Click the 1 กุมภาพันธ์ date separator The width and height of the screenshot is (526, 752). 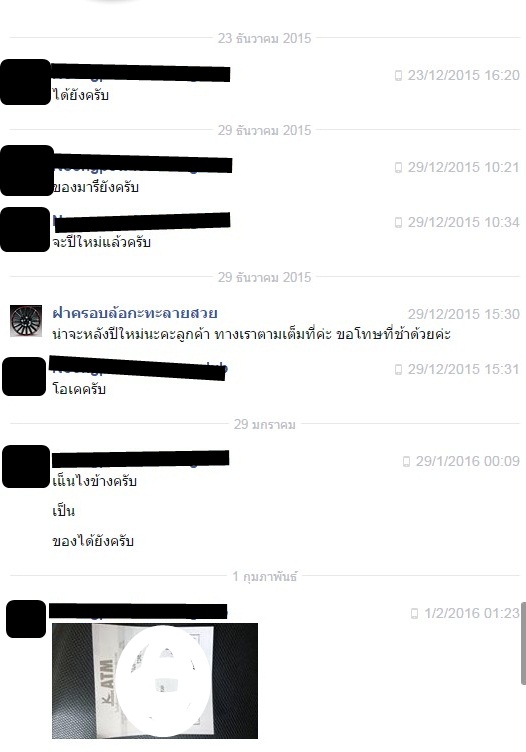pos(265,576)
